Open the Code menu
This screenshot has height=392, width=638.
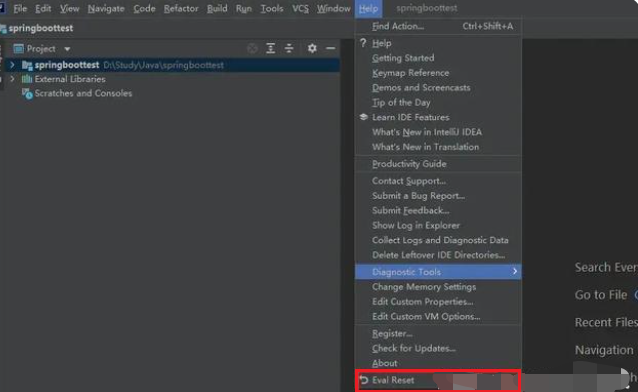144,9
